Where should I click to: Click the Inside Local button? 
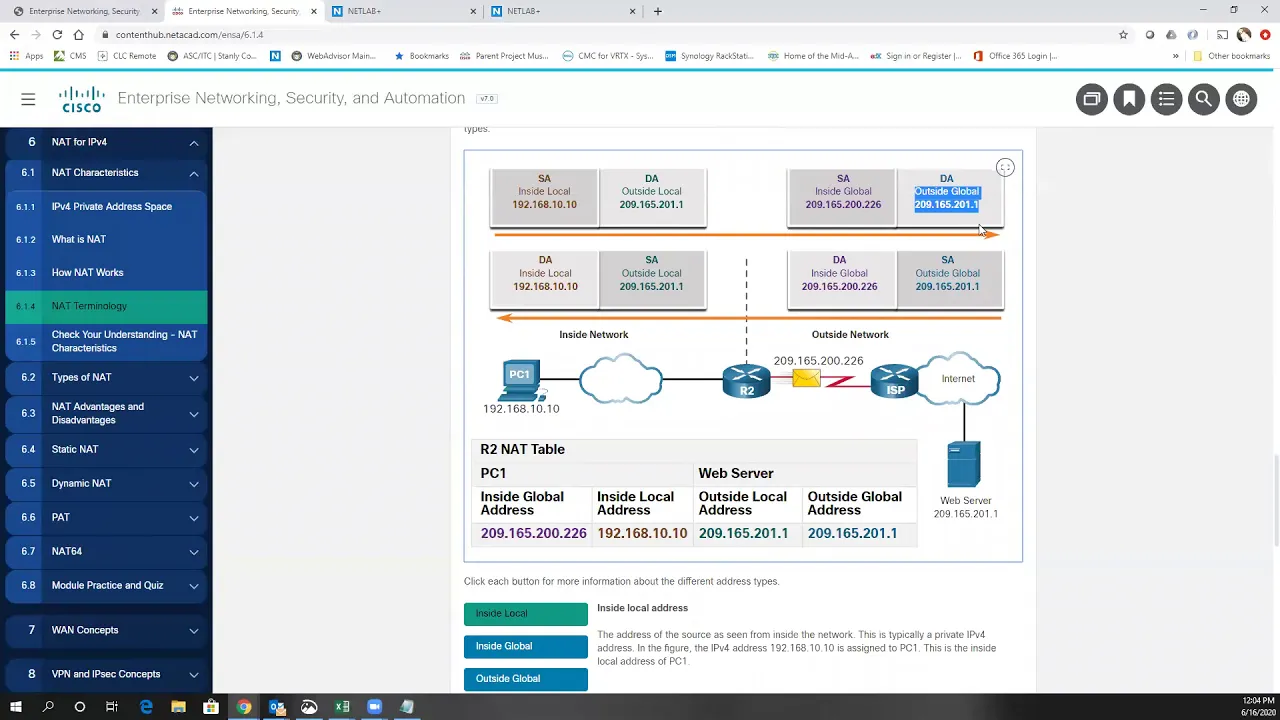526,614
